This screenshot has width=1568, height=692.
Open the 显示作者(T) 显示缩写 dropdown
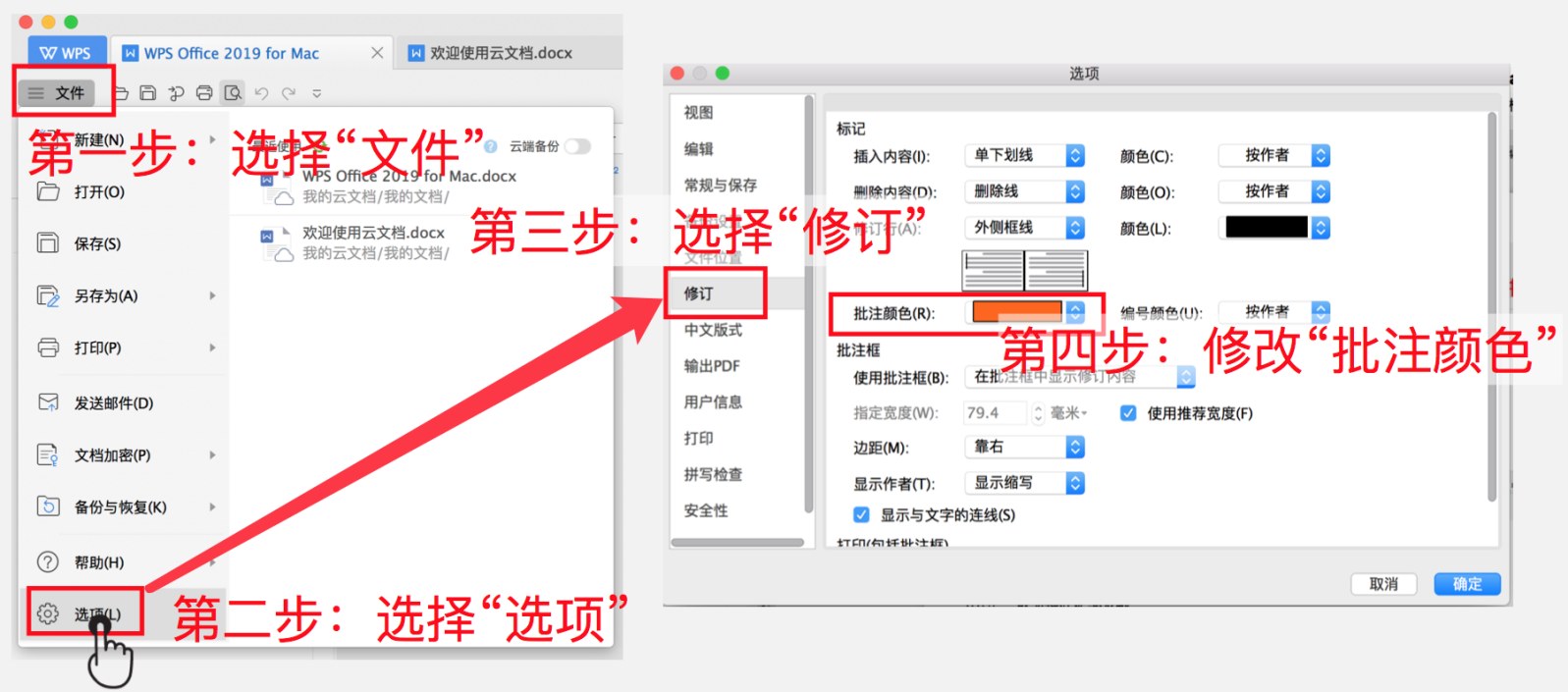1025,483
